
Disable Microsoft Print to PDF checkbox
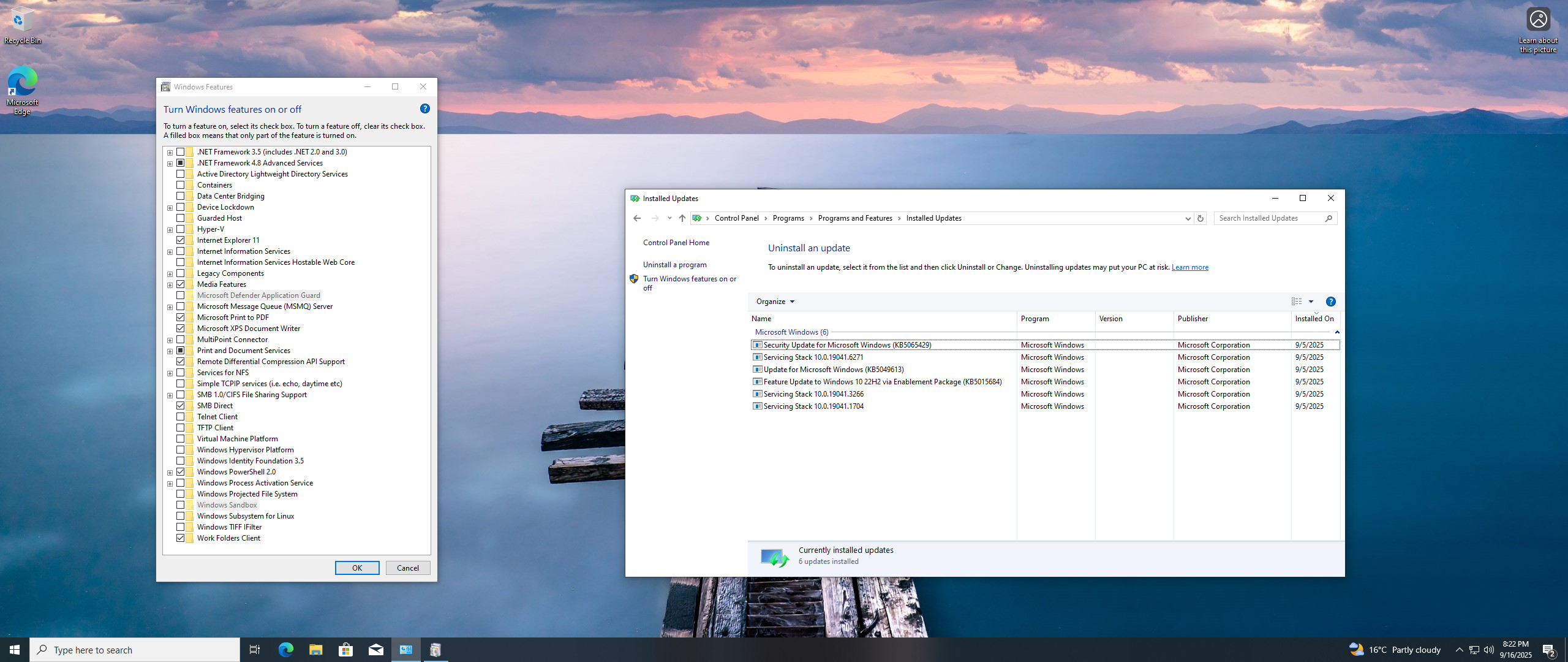click(180, 318)
